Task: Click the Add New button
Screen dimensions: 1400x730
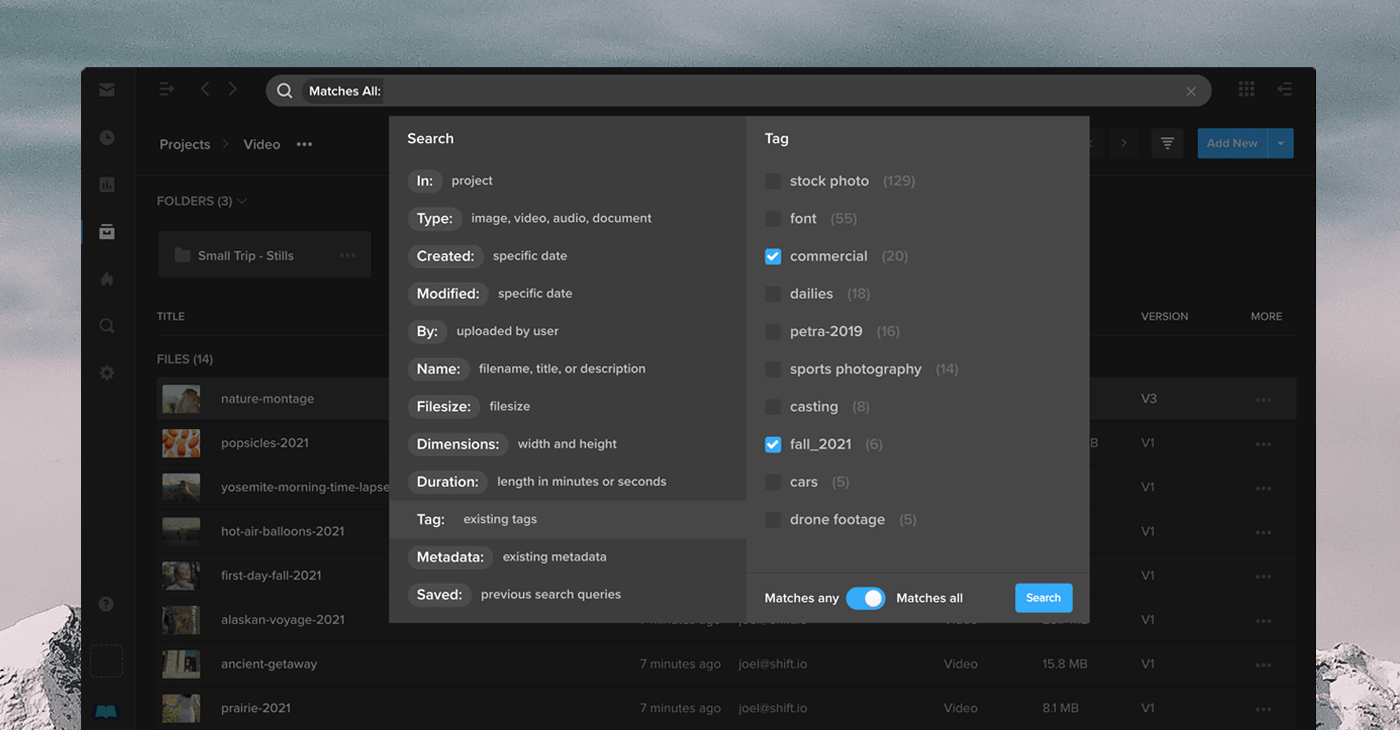Action: pos(1232,143)
